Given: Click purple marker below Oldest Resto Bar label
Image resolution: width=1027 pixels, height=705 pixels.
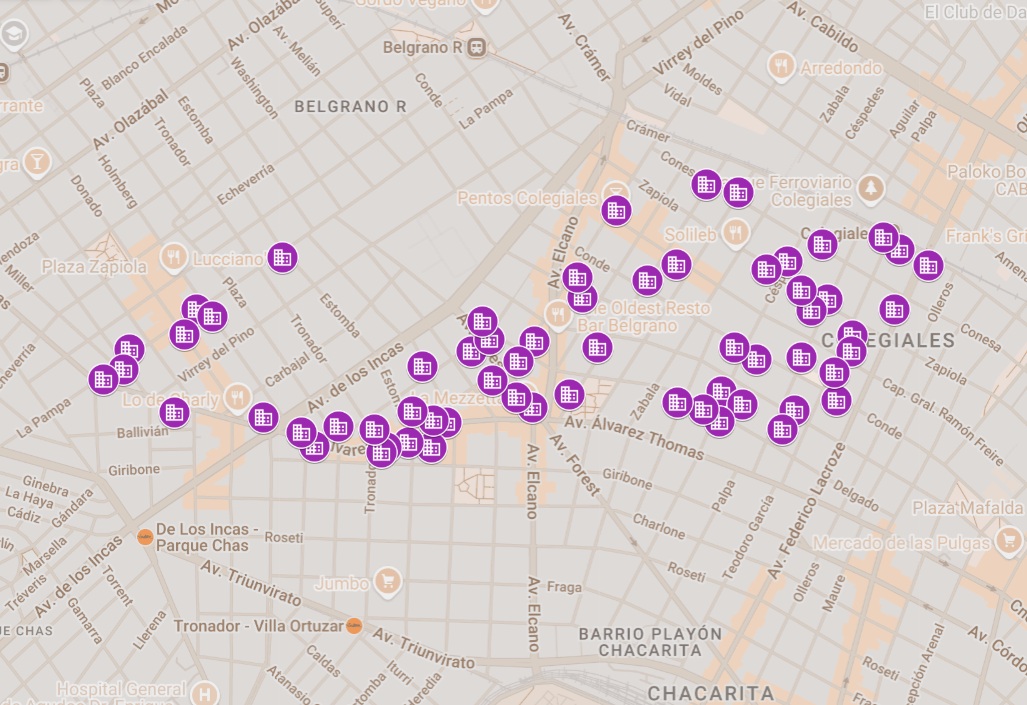Looking at the screenshot, I should (597, 347).
